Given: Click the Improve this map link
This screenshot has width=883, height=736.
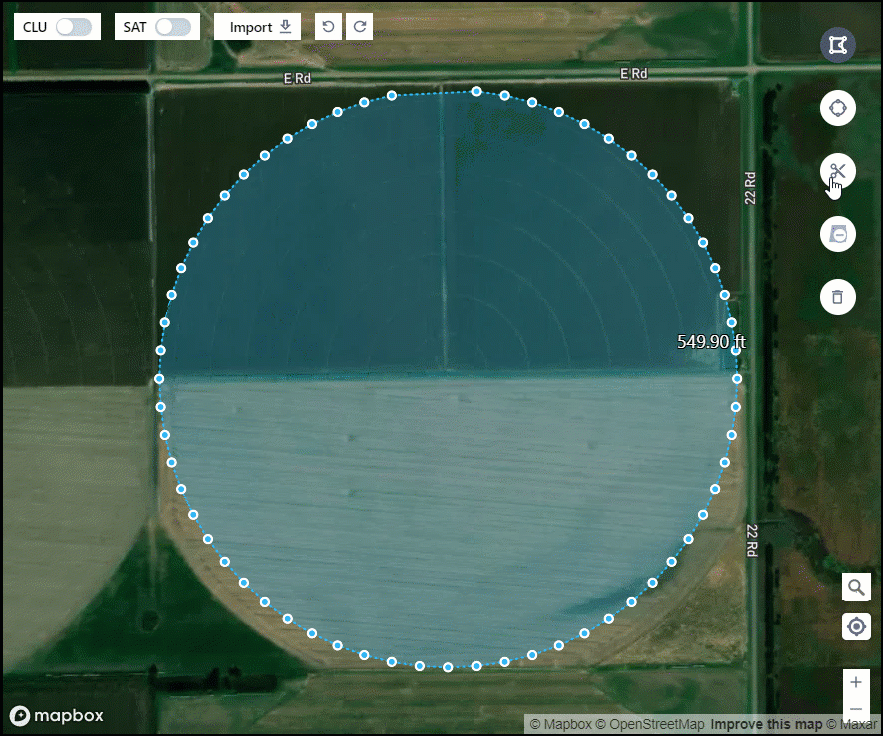Looking at the screenshot, I should (765, 724).
